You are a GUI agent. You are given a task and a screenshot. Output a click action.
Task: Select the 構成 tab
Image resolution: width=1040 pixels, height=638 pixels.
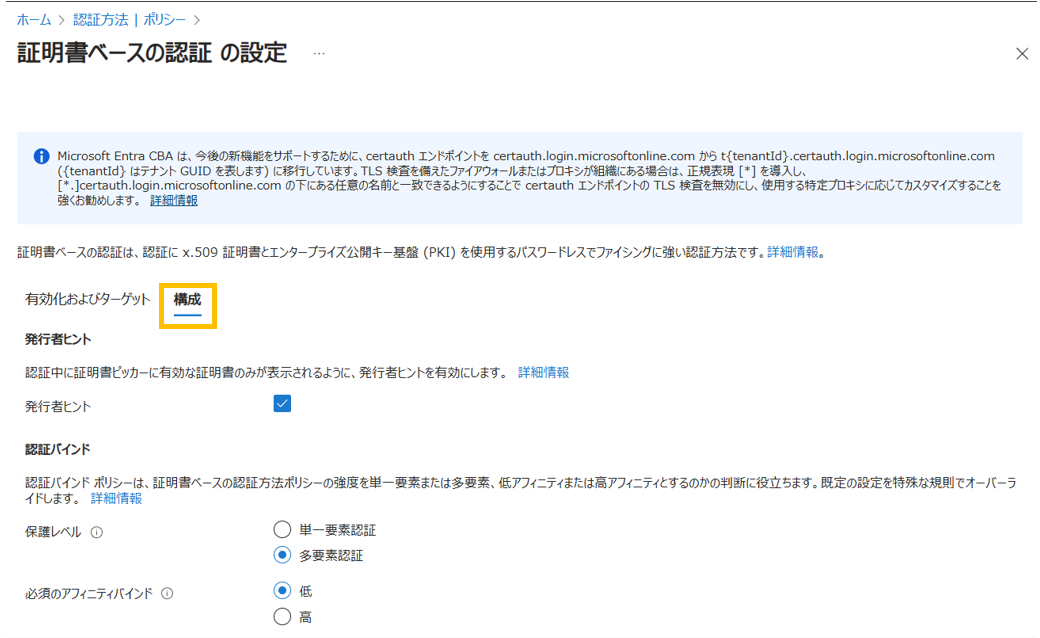(x=188, y=300)
